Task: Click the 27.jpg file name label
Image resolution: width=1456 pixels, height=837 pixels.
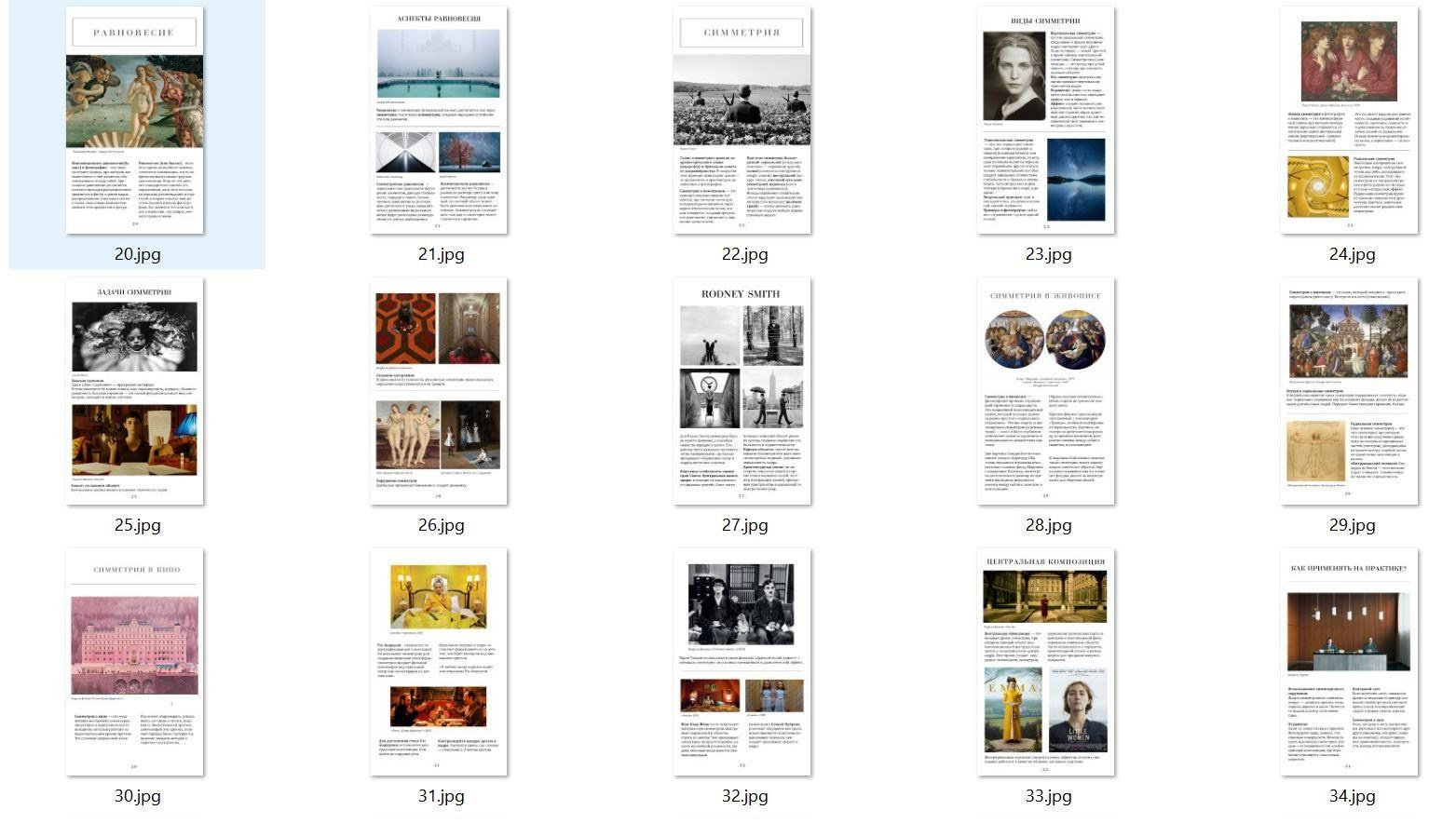Action: pos(745,525)
